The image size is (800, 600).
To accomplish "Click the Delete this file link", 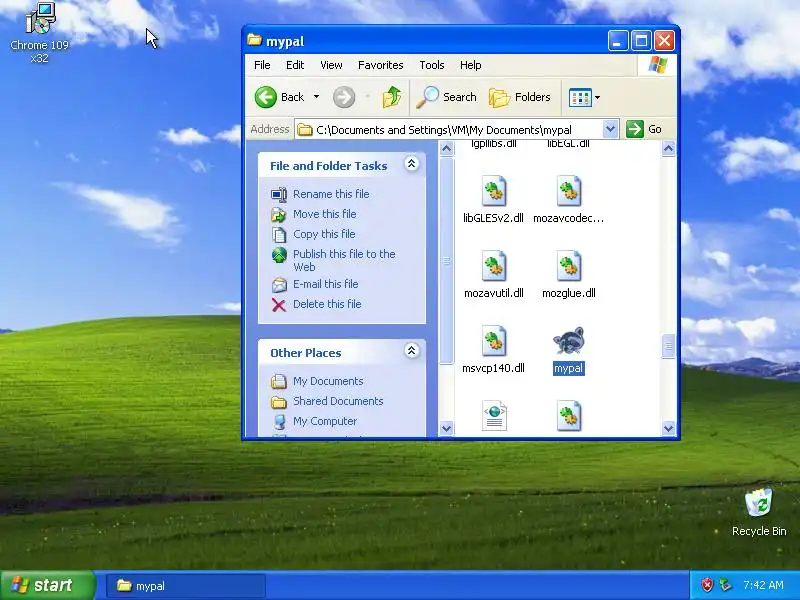I will click(327, 304).
